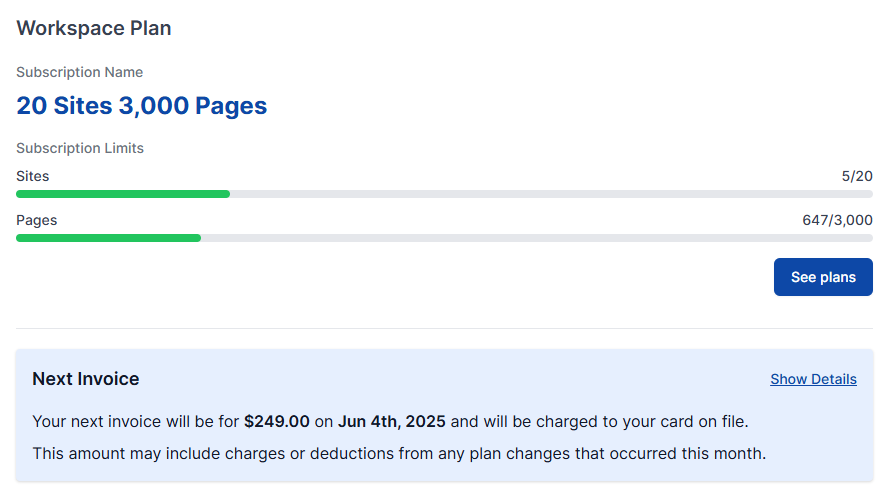Click the See plans button
Viewport: 885px width, 495px height.
pyautogui.click(x=822, y=277)
